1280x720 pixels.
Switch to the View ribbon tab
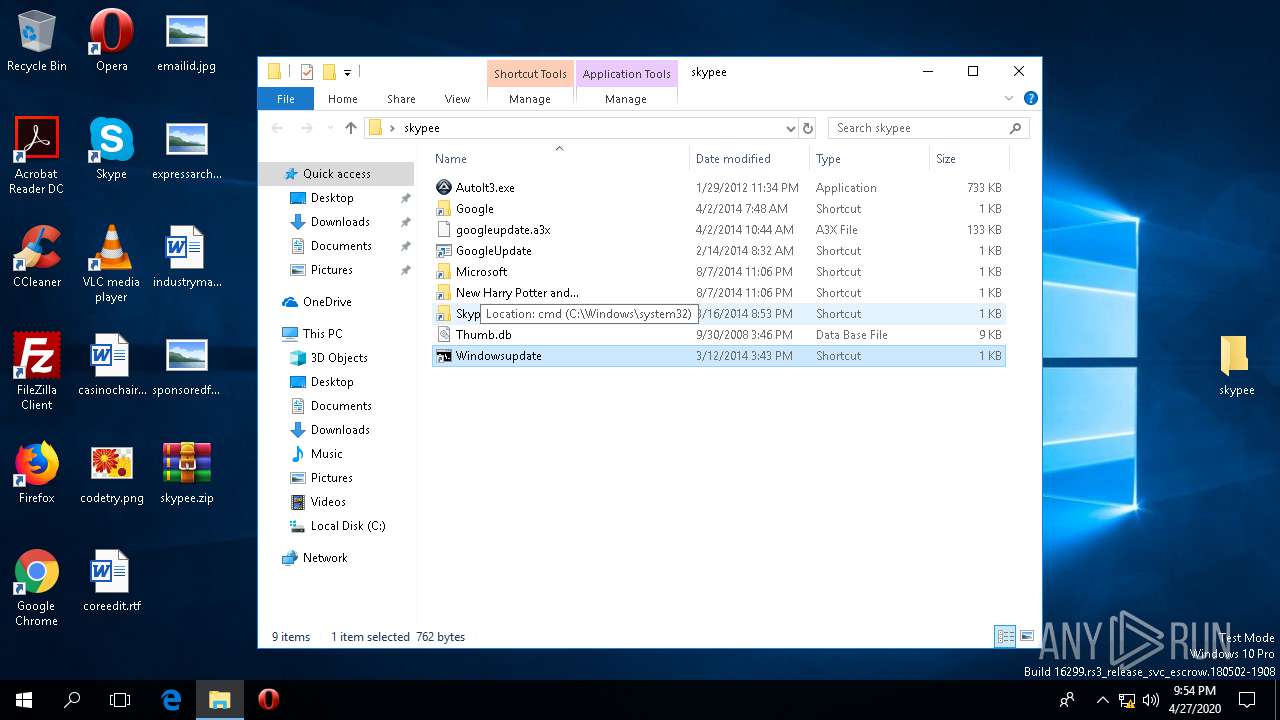point(457,99)
